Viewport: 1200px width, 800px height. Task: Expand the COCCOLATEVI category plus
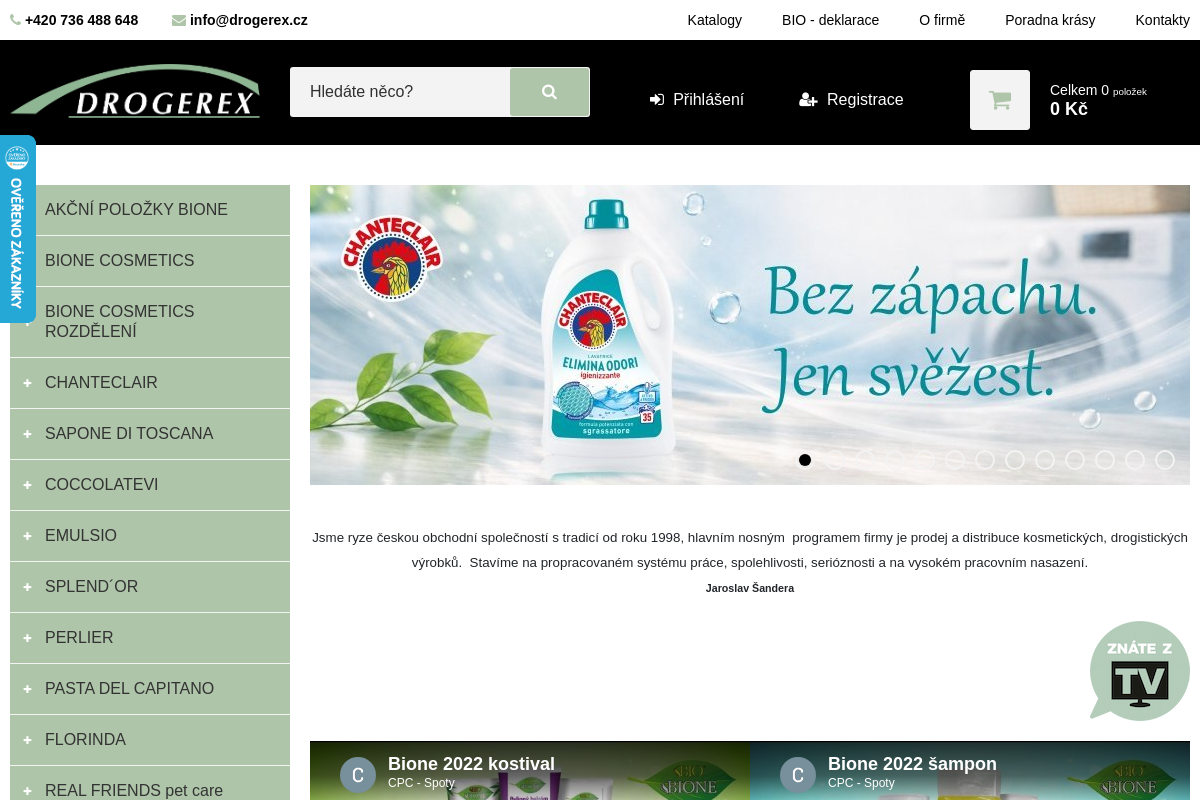pos(27,485)
